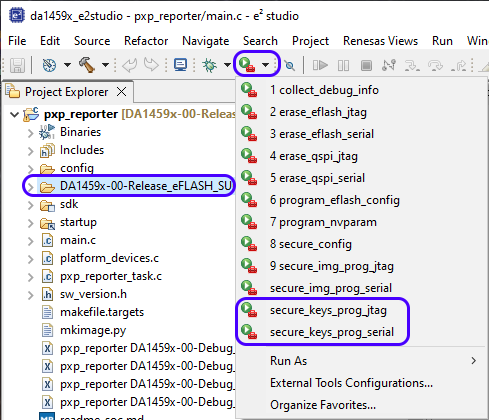The height and width of the screenshot is (420, 489).
Task: Run secure_keys_prog_serial tool
Action: (362, 332)
